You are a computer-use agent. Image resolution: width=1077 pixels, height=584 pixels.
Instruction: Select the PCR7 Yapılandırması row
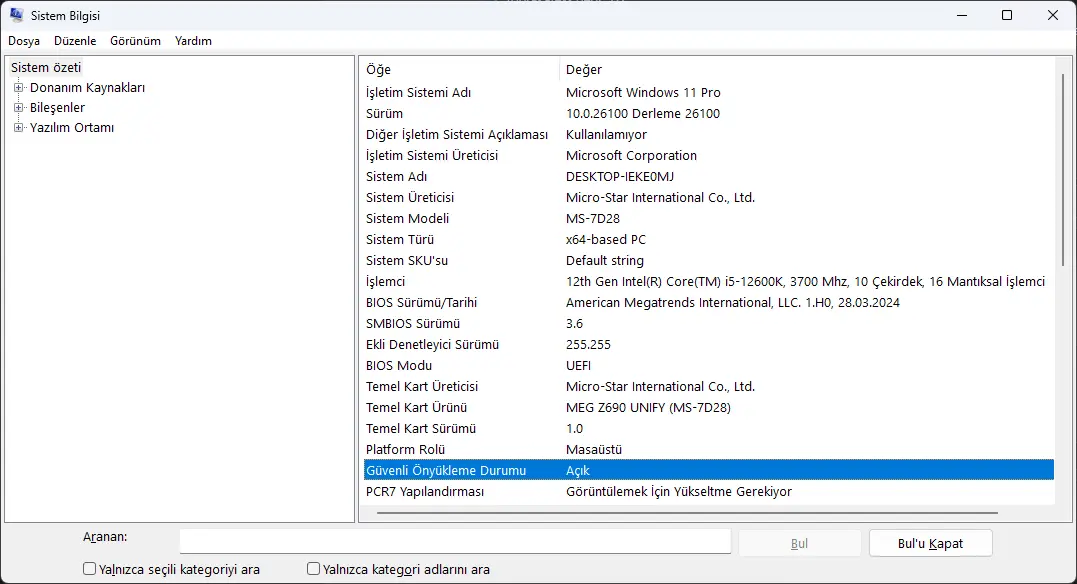click(709, 491)
